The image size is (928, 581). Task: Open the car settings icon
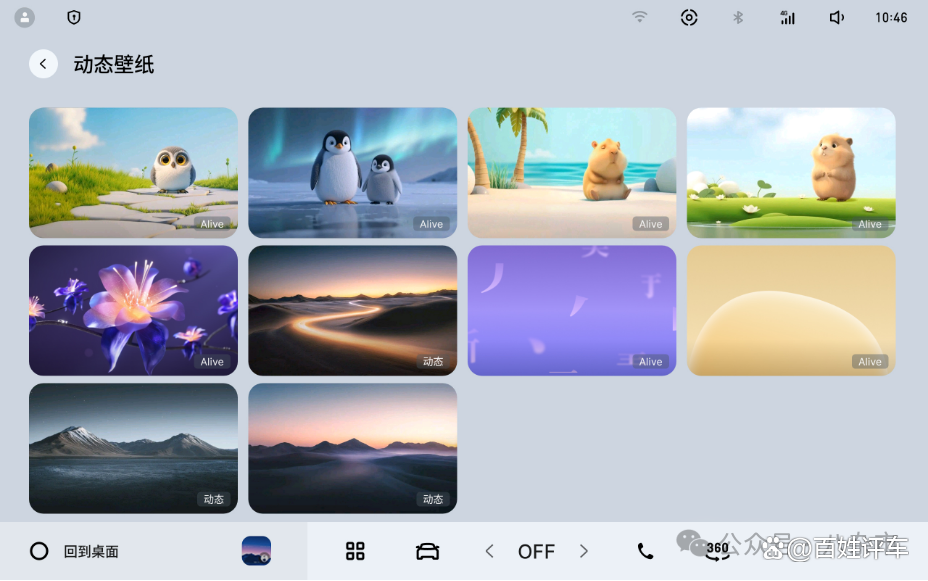click(x=427, y=551)
